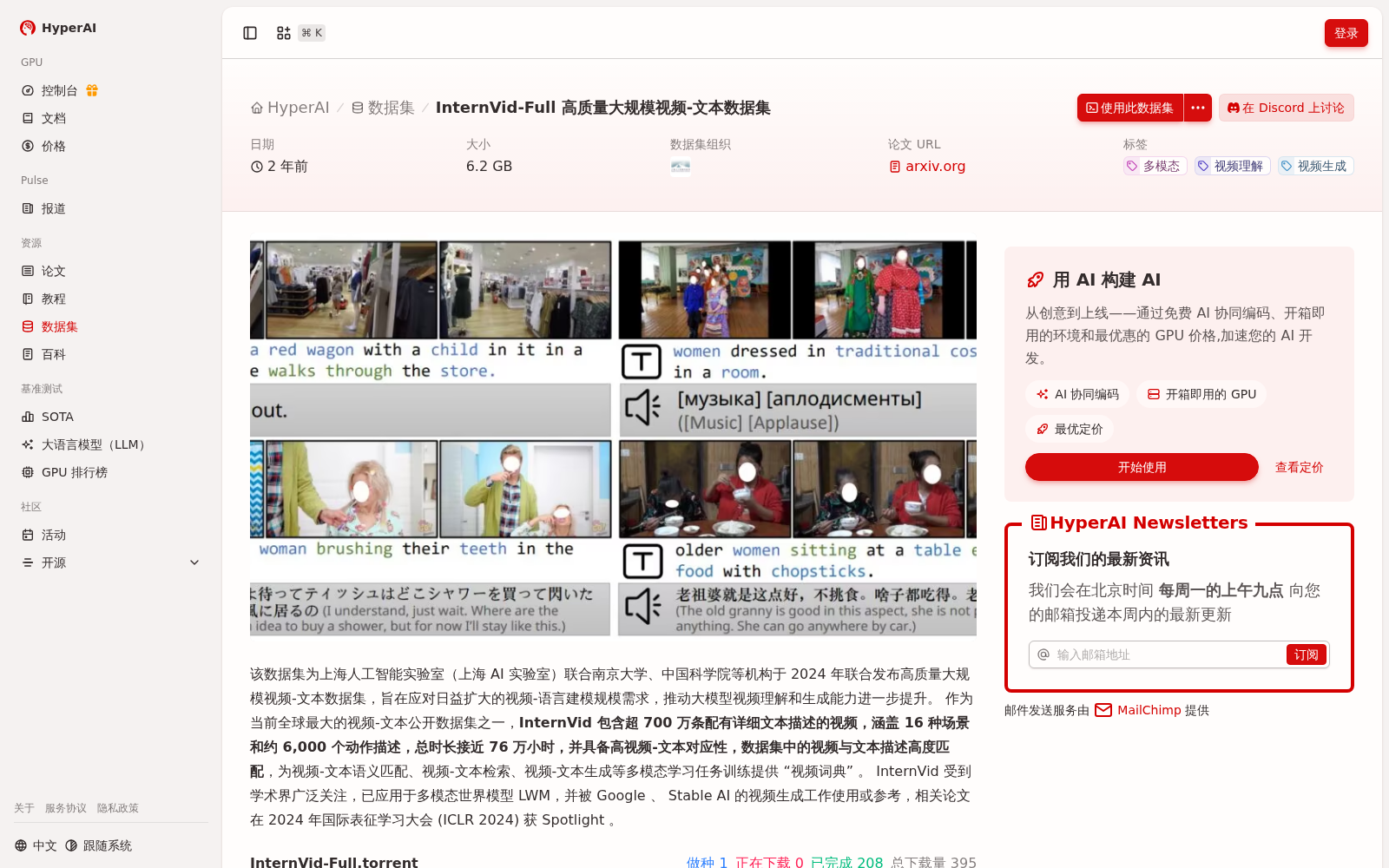The image size is (1389, 868).
Task: Open the more options dropdown (three dots)
Action: click(1198, 108)
